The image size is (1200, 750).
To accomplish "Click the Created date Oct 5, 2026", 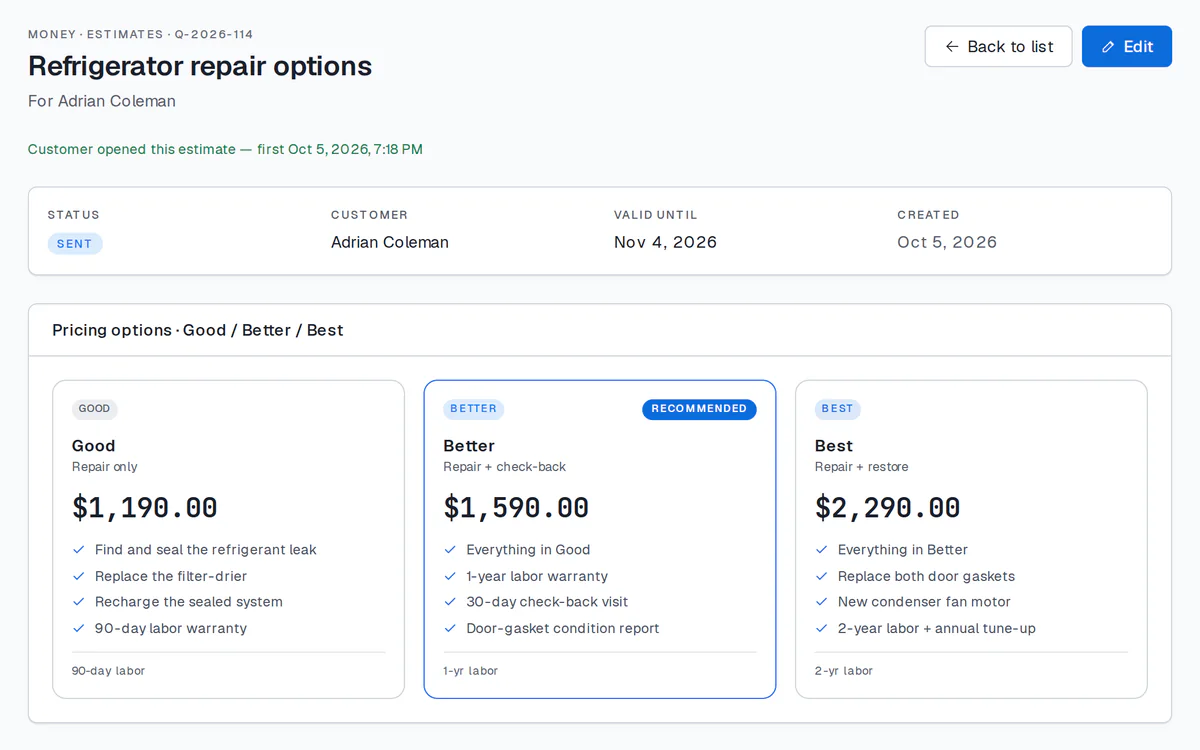I will (x=947, y=242).
